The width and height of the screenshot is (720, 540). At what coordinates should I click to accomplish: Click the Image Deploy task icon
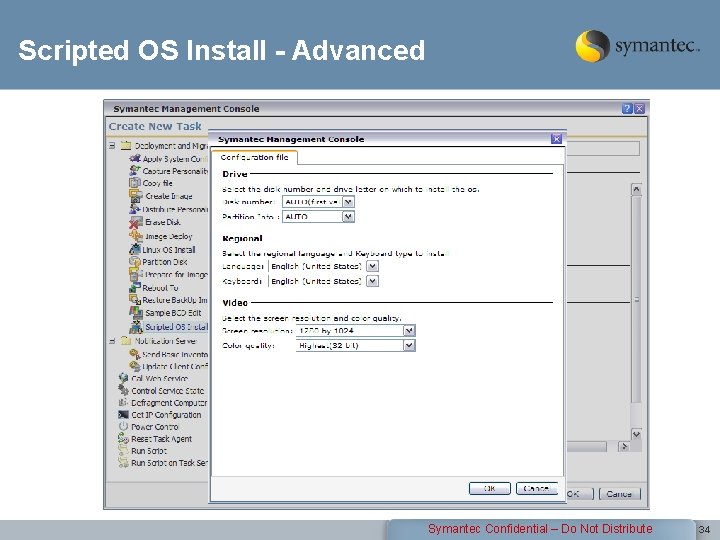click(136, 236)
